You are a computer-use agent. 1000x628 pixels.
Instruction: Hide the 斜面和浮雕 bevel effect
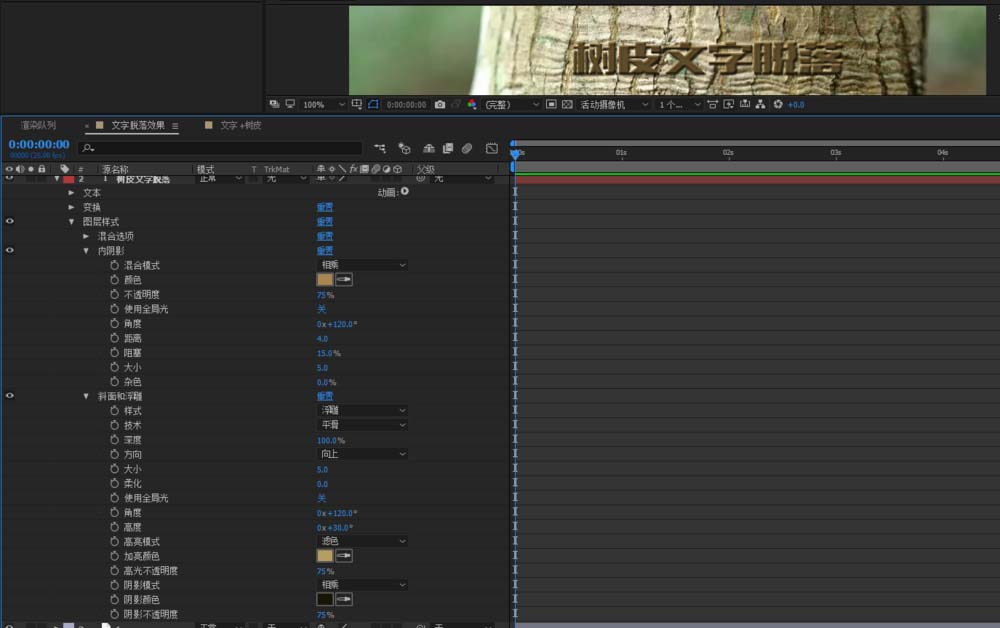pos(10,396)
